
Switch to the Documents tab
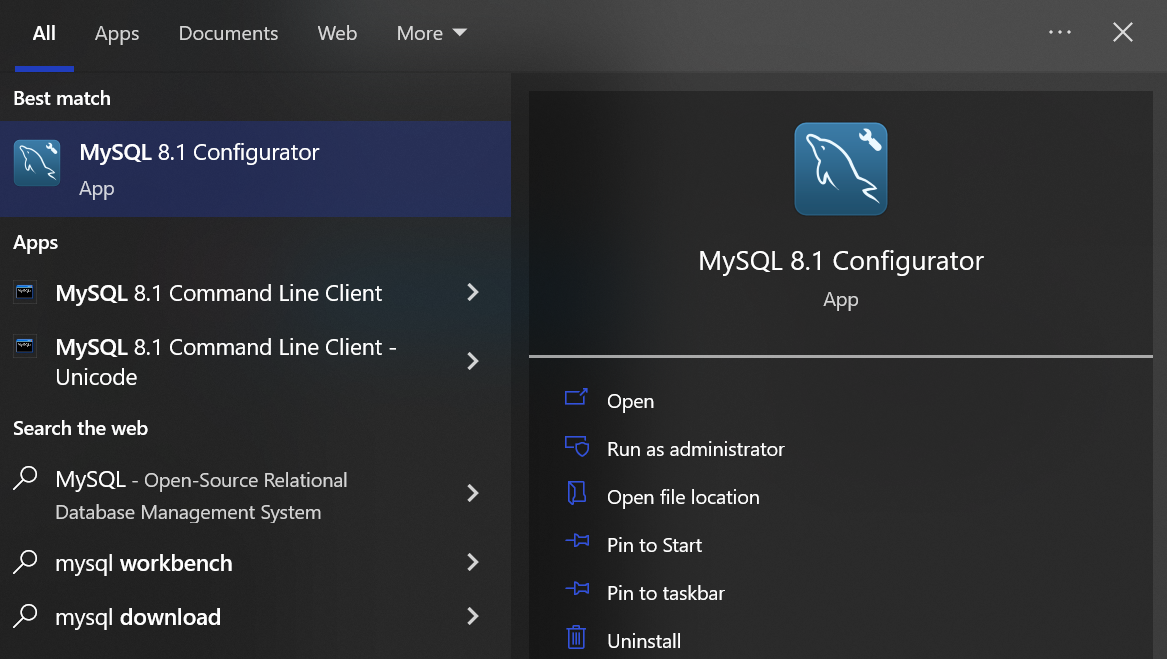pyautogui.click(x=228, y=32)
